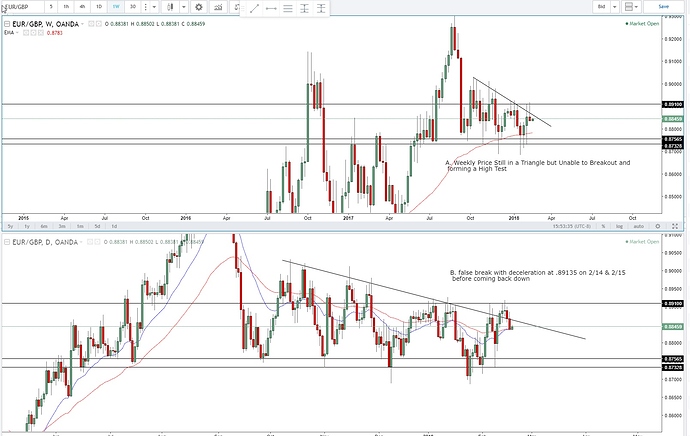Screen dimensions: 690x436
Task: Open more timeframes three-dot menu
Action: tap(146, 7)
